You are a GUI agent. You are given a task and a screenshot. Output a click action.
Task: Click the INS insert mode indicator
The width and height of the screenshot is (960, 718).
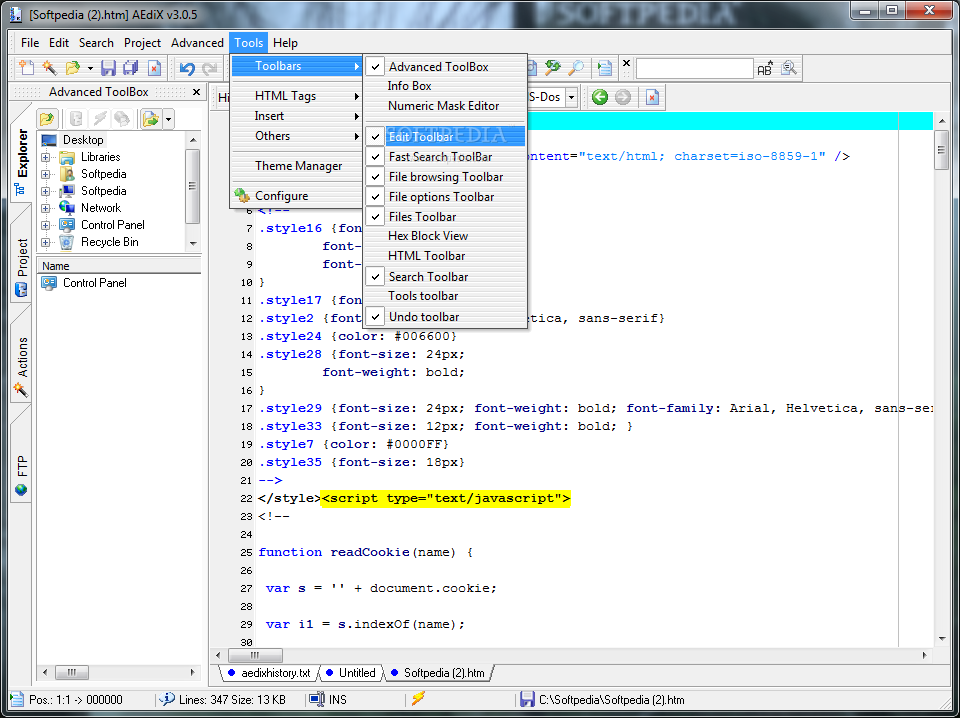tap(337, 699)
